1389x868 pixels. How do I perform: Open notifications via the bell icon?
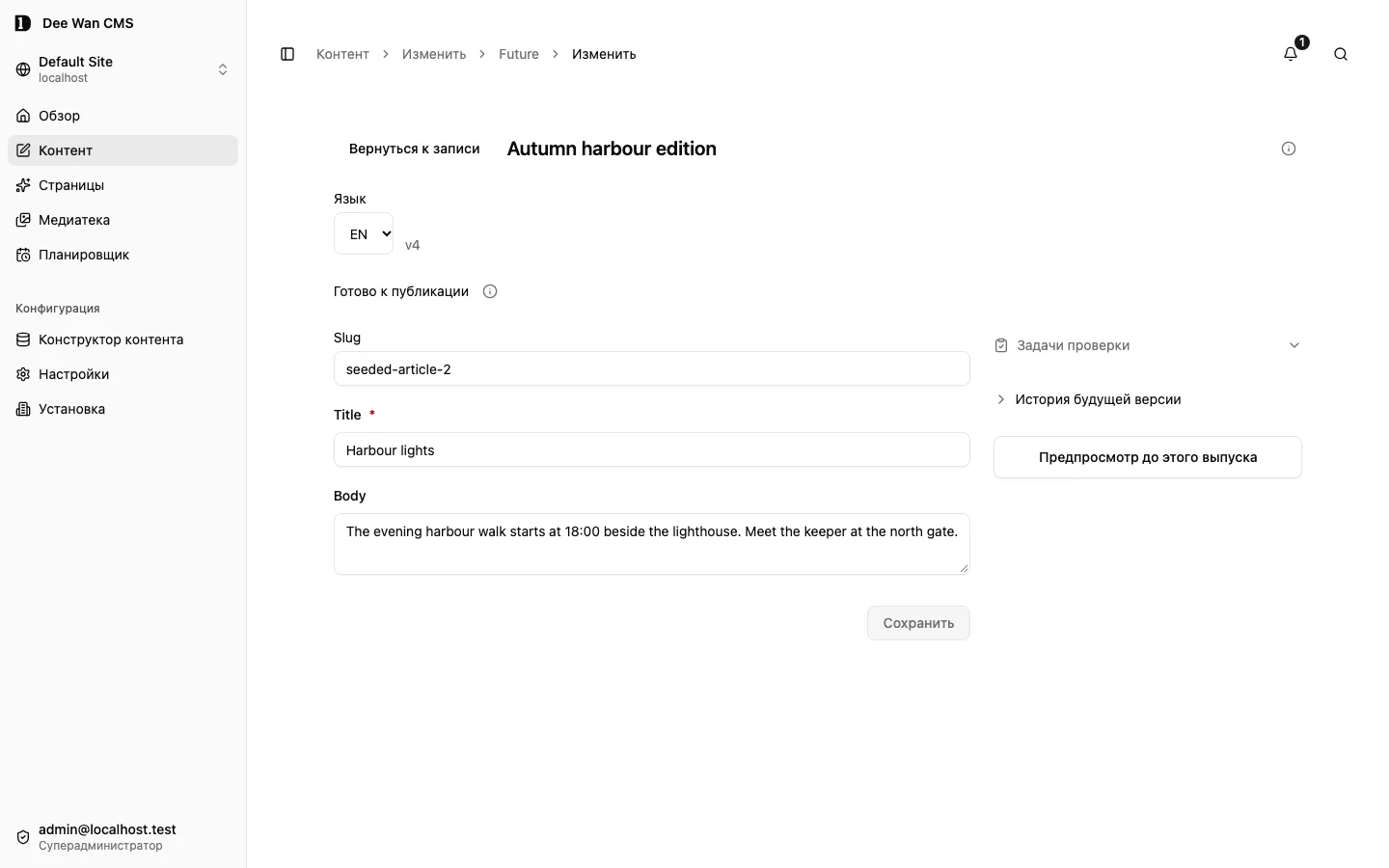click(1291, 54)
